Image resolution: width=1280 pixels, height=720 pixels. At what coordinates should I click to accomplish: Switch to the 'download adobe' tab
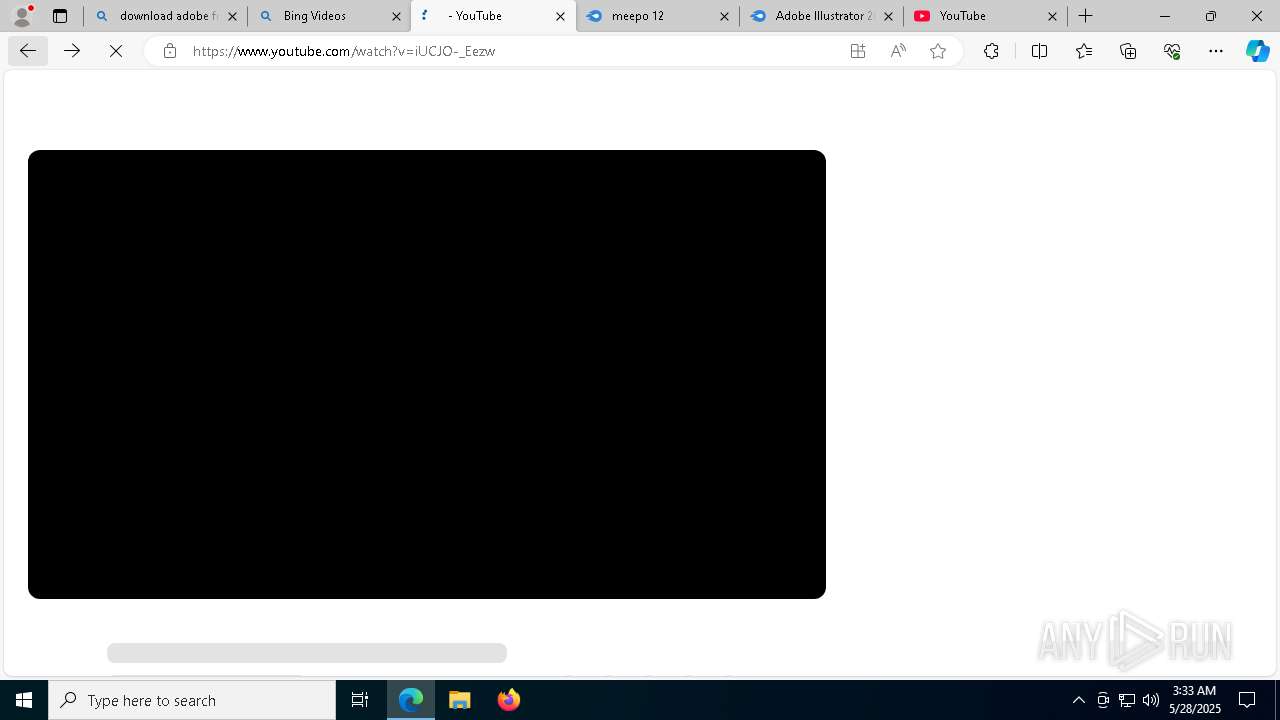point(165,16)
